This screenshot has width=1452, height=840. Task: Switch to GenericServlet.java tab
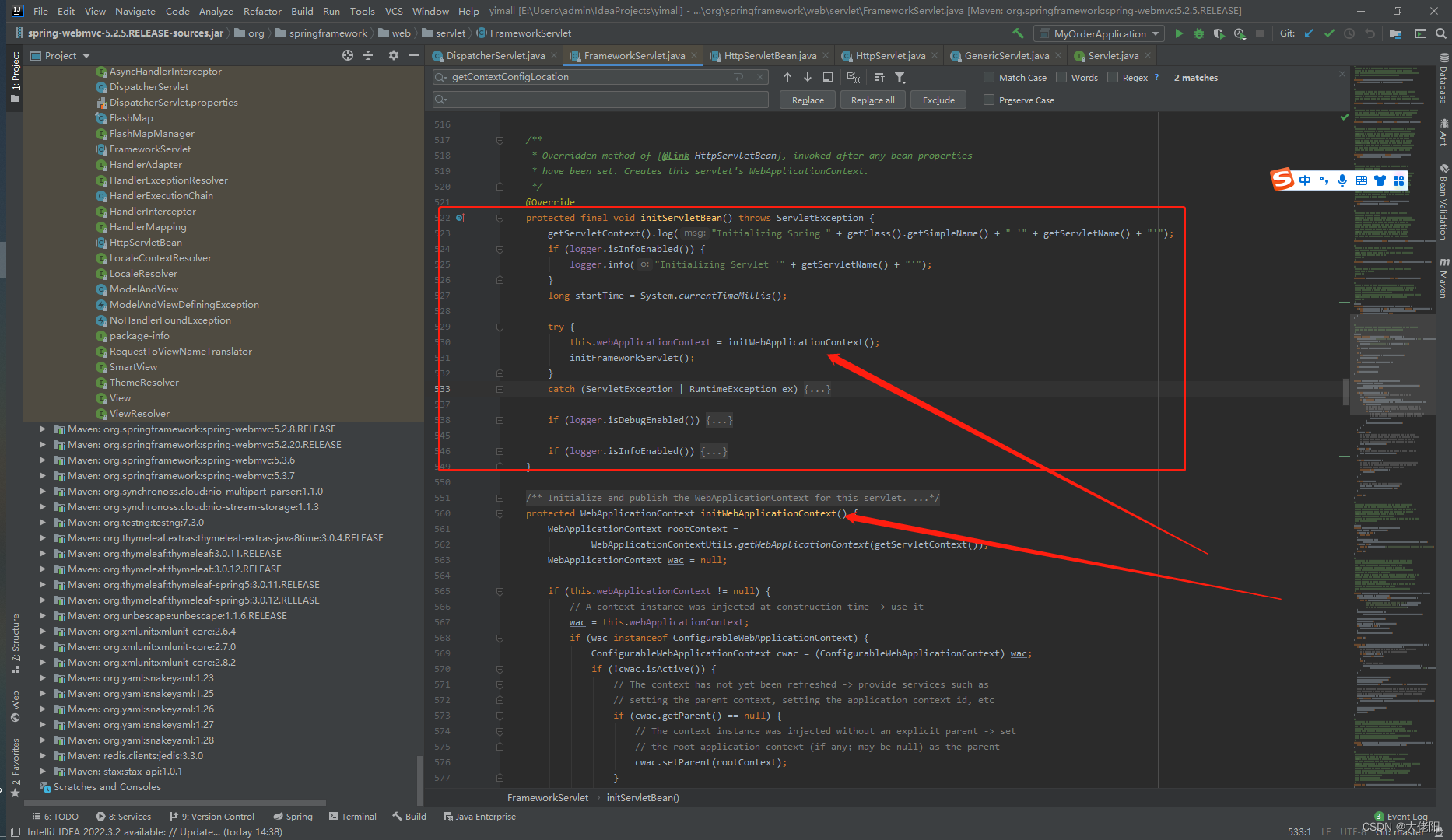pos(1006,55)
